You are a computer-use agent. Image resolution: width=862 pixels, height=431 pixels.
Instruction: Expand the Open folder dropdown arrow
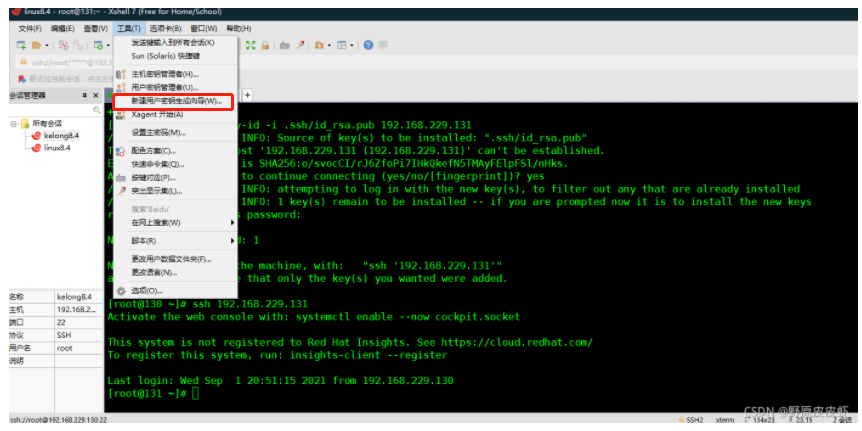(47, 46)
